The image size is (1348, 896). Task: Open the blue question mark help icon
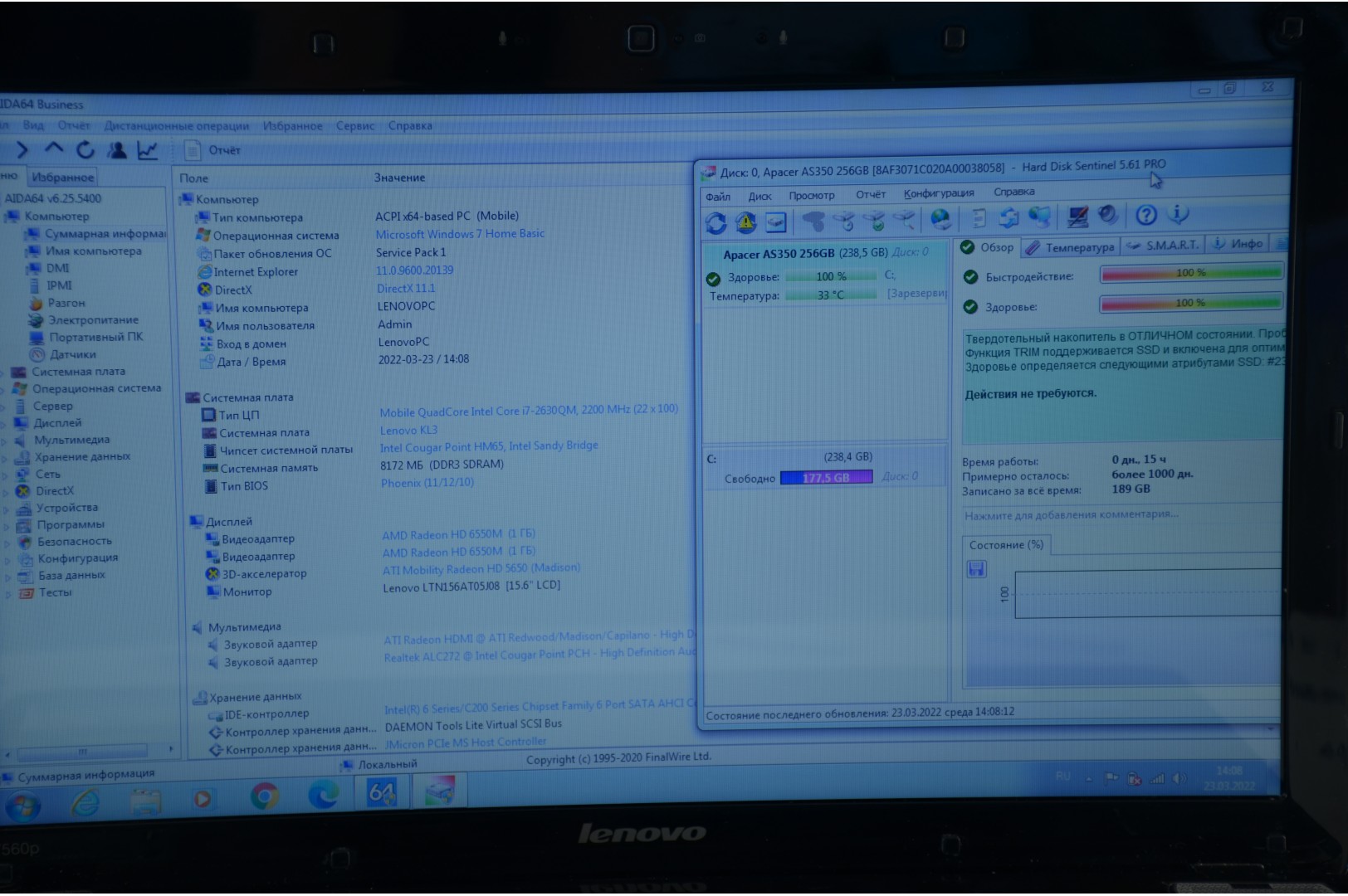pyautogui.click(x=1146, y=216)
